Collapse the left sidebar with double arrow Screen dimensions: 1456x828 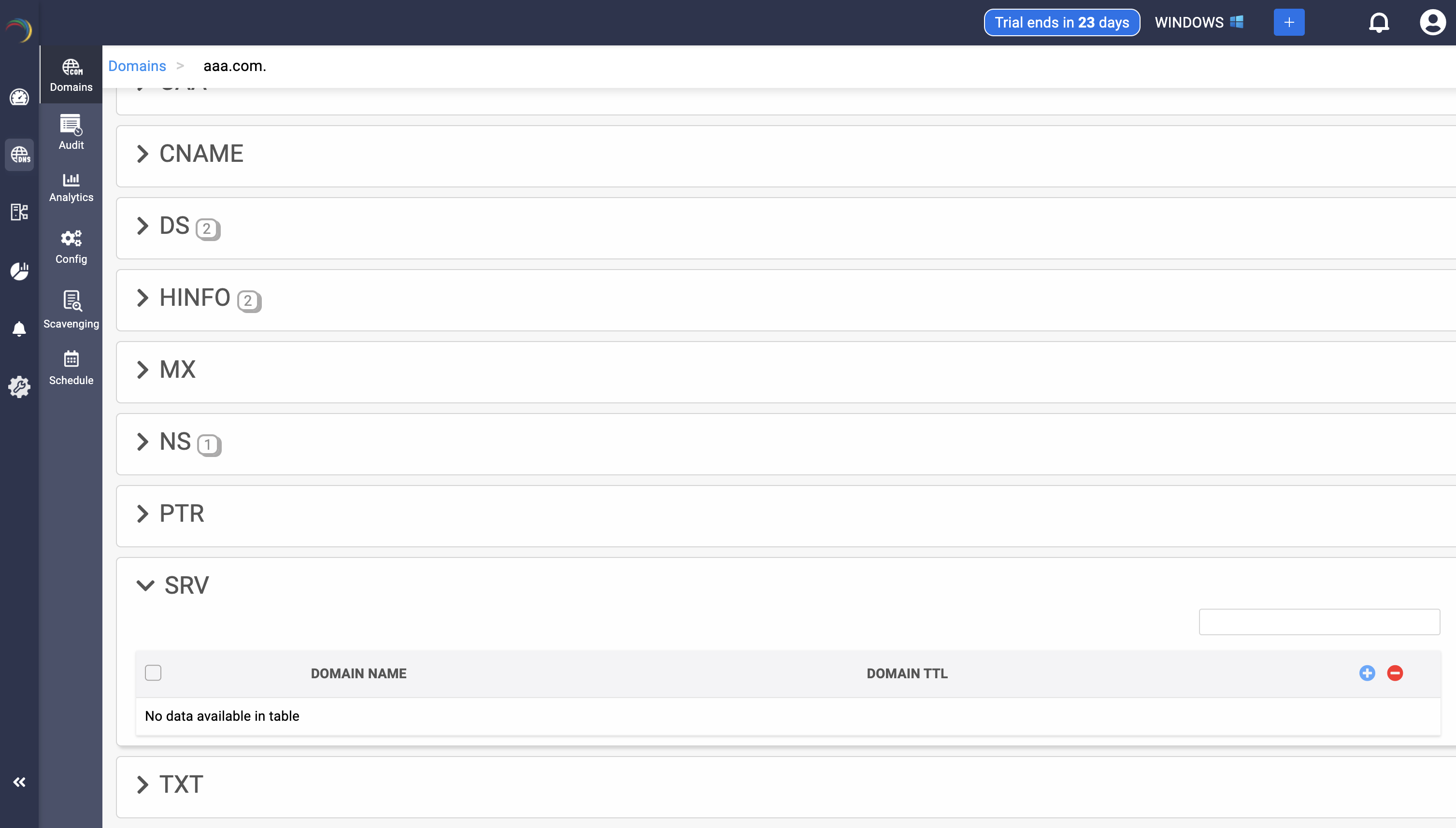[x=19, y=782]
